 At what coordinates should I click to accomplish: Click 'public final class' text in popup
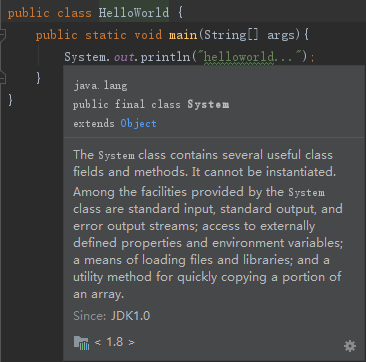(127, 104)
